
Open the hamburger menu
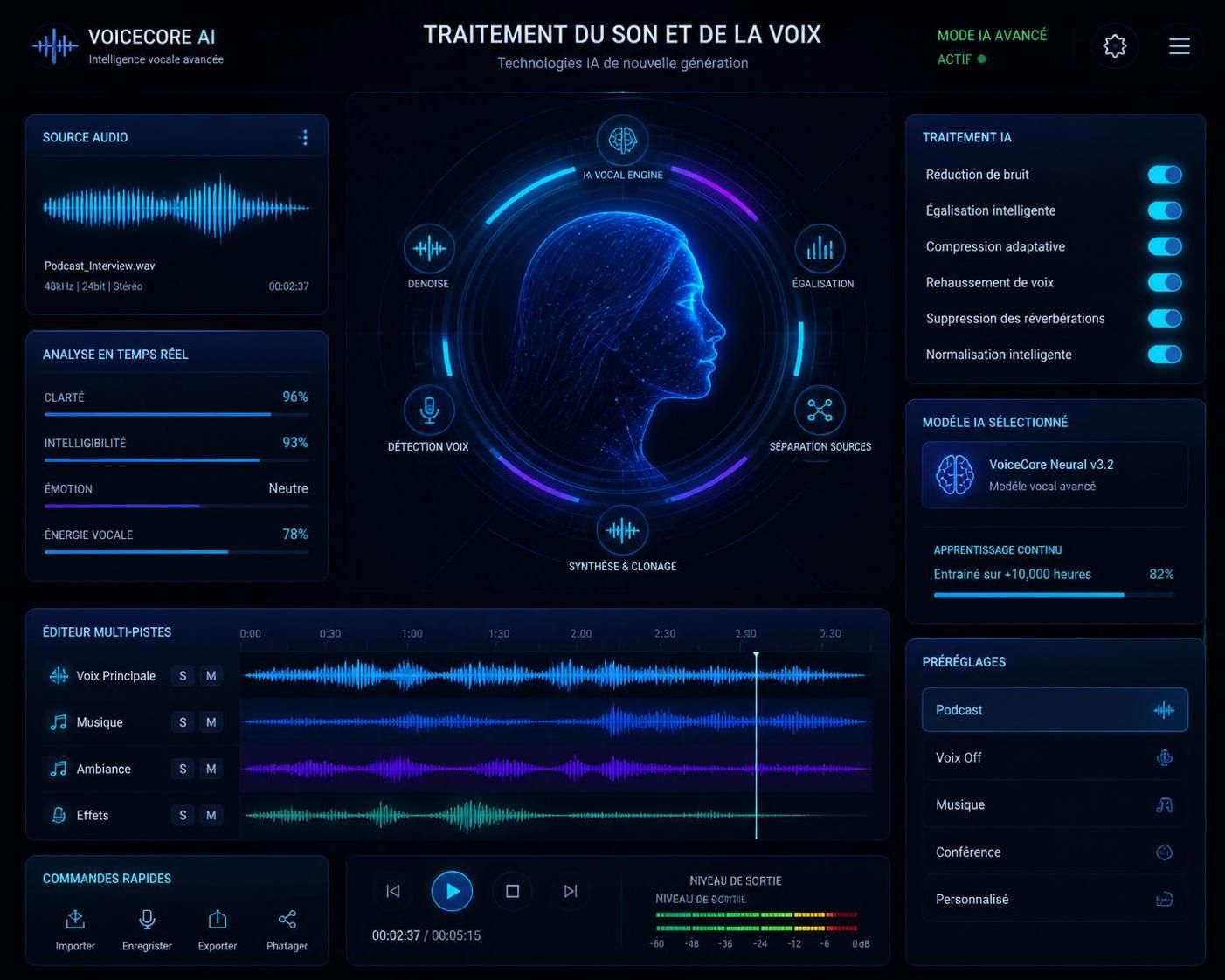(1180, 46)
